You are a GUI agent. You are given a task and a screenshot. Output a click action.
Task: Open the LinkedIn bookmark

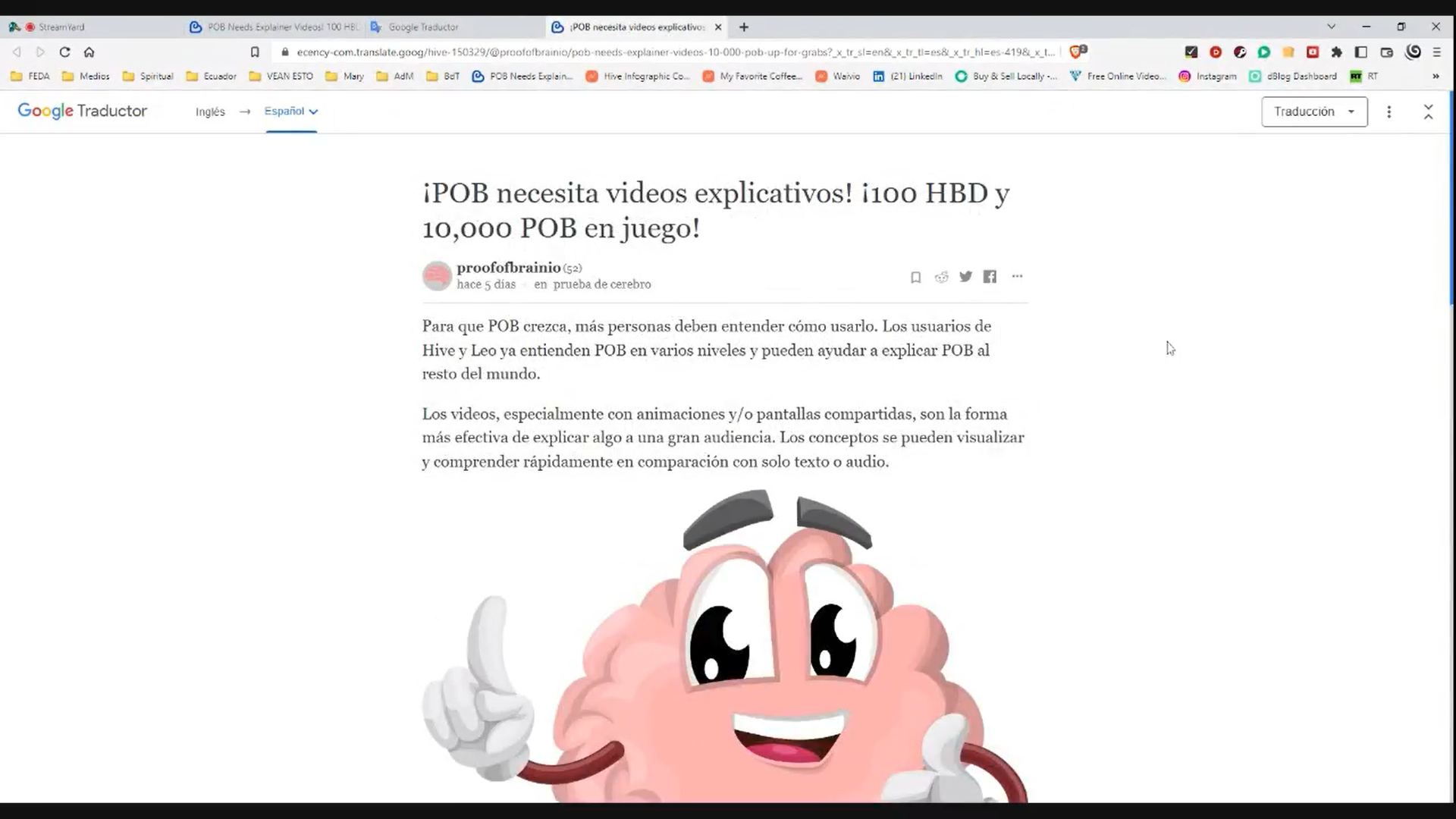pyautogui.click(x=908, y=76)
